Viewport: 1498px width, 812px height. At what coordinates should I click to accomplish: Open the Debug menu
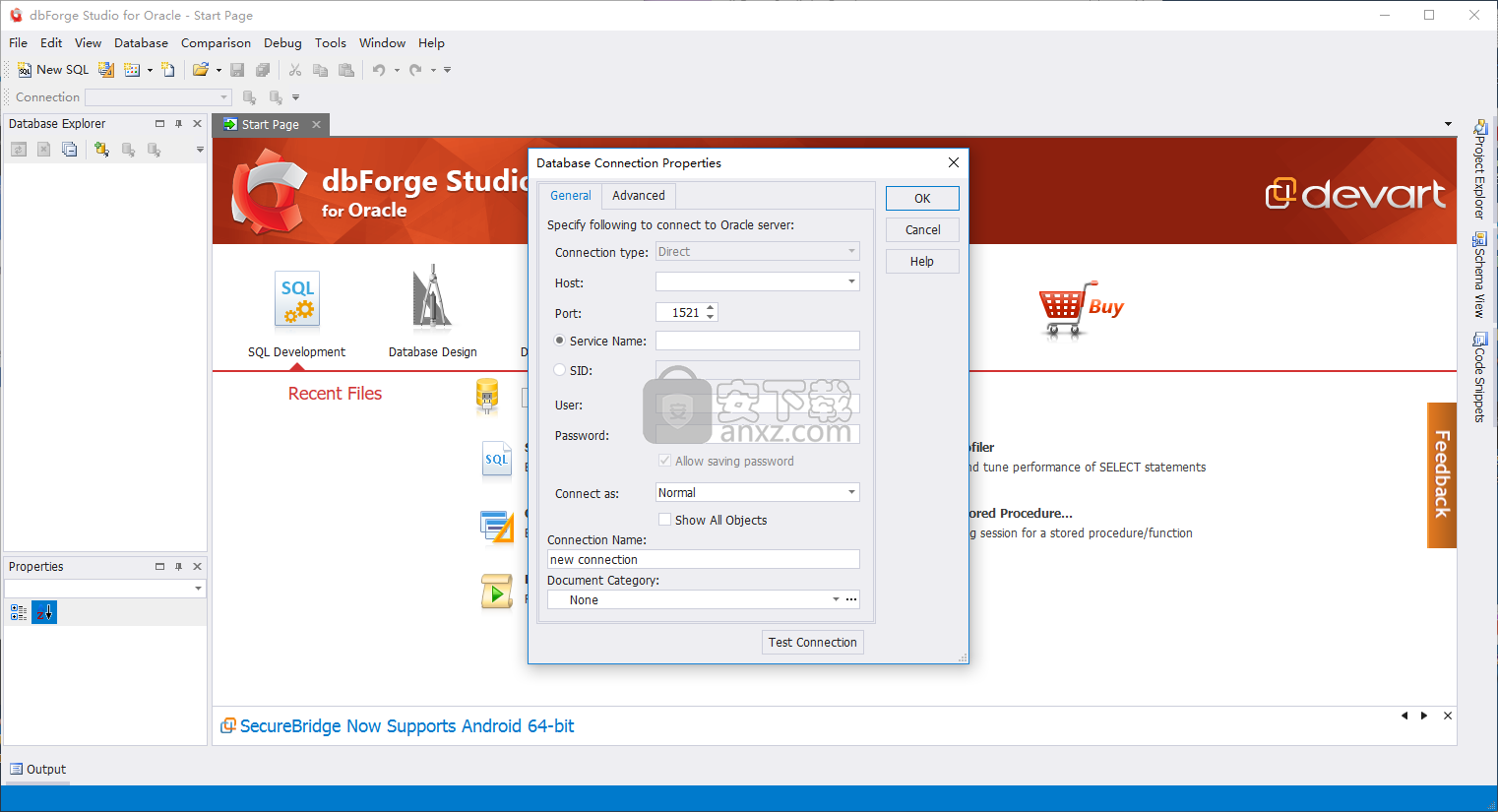point(282,43)
